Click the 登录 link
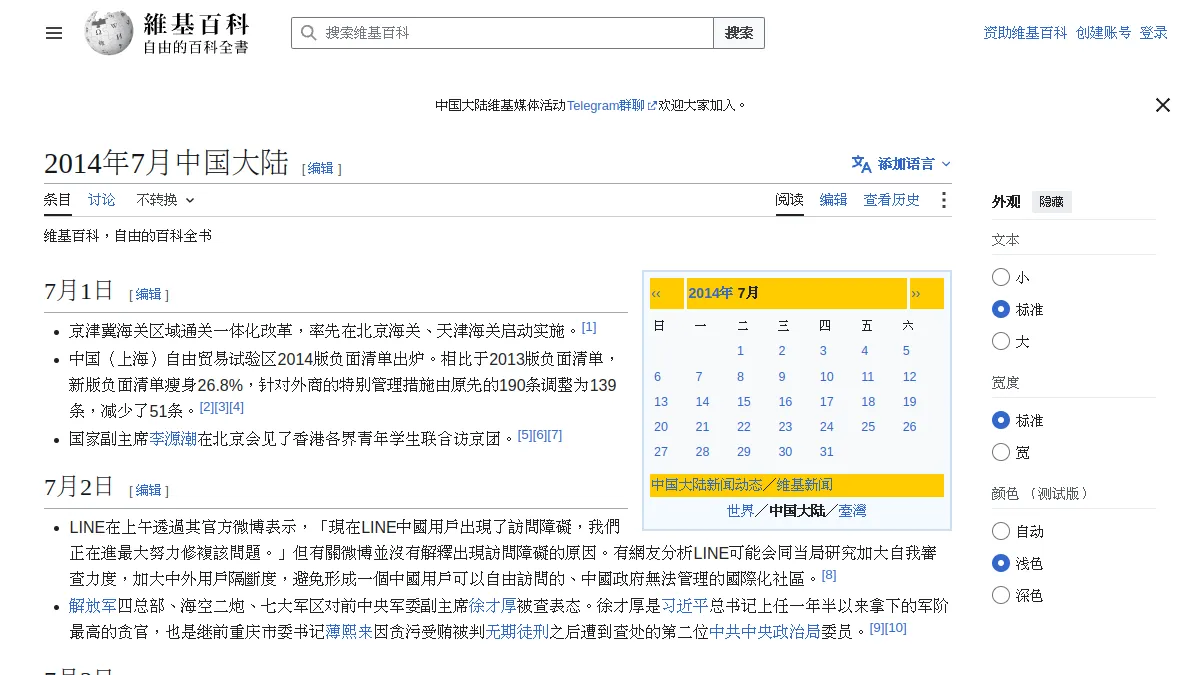The width and height of the screenshot is (1200, 675). [x=1154, y=33]
